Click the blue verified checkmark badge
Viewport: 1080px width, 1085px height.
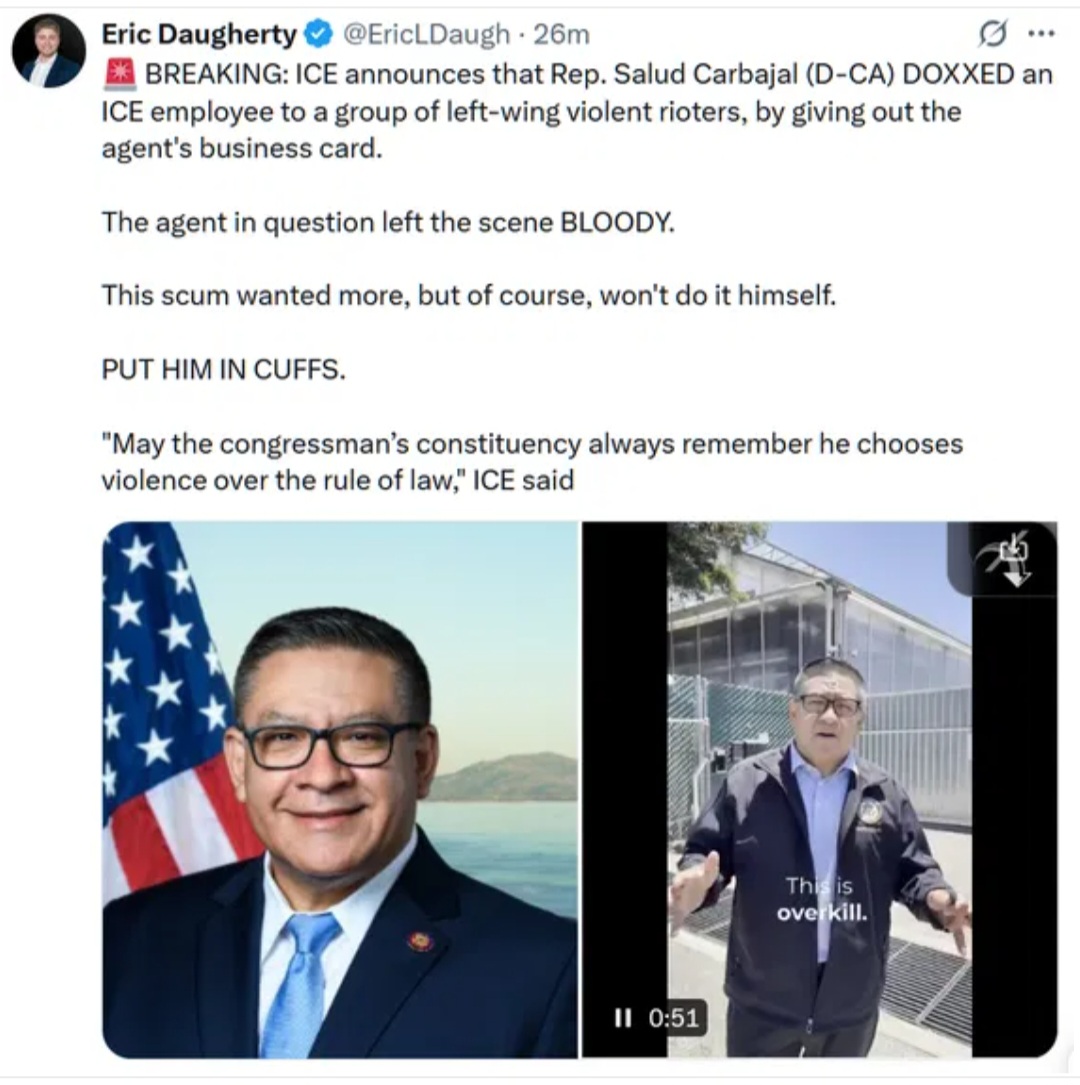(x=318, y=34)
